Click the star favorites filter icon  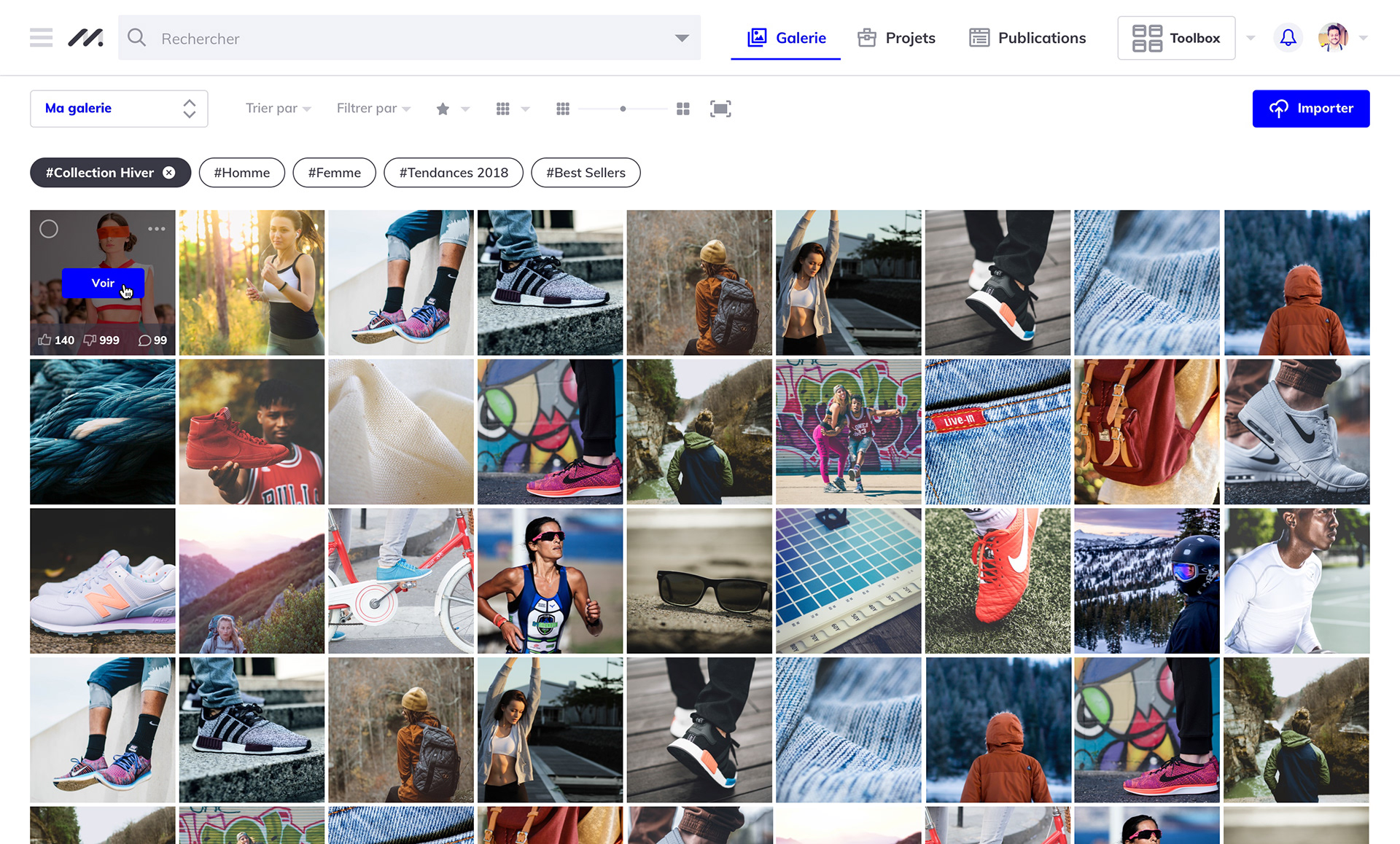tap(443, 109)
